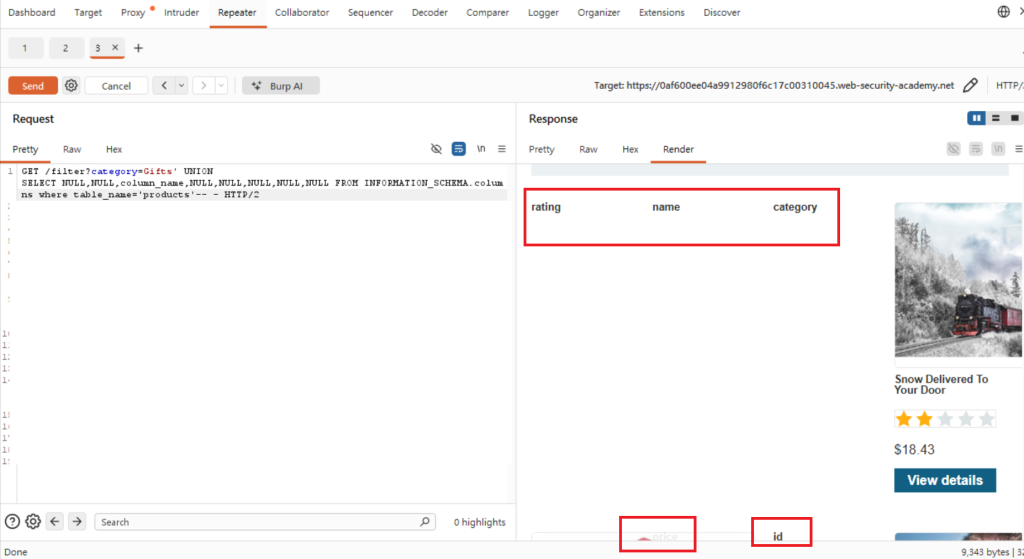This screenshot has height=559, width=1024.
Task: Open the Collaborator tab
Action: tap(302, 12)
